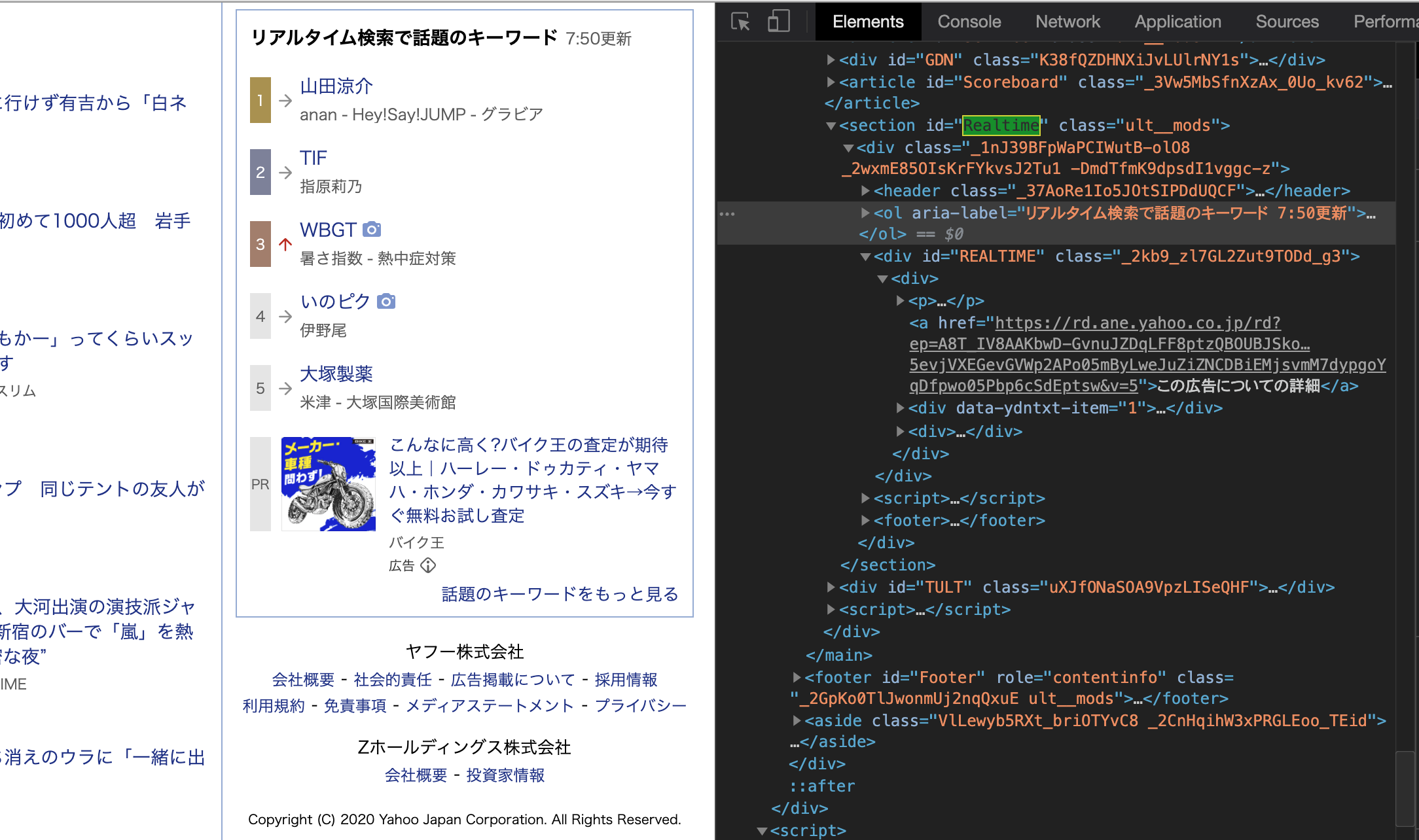The image size is (1419, 840).
Task: Open the バイク王 ad headline link
Action: [533, 480]
